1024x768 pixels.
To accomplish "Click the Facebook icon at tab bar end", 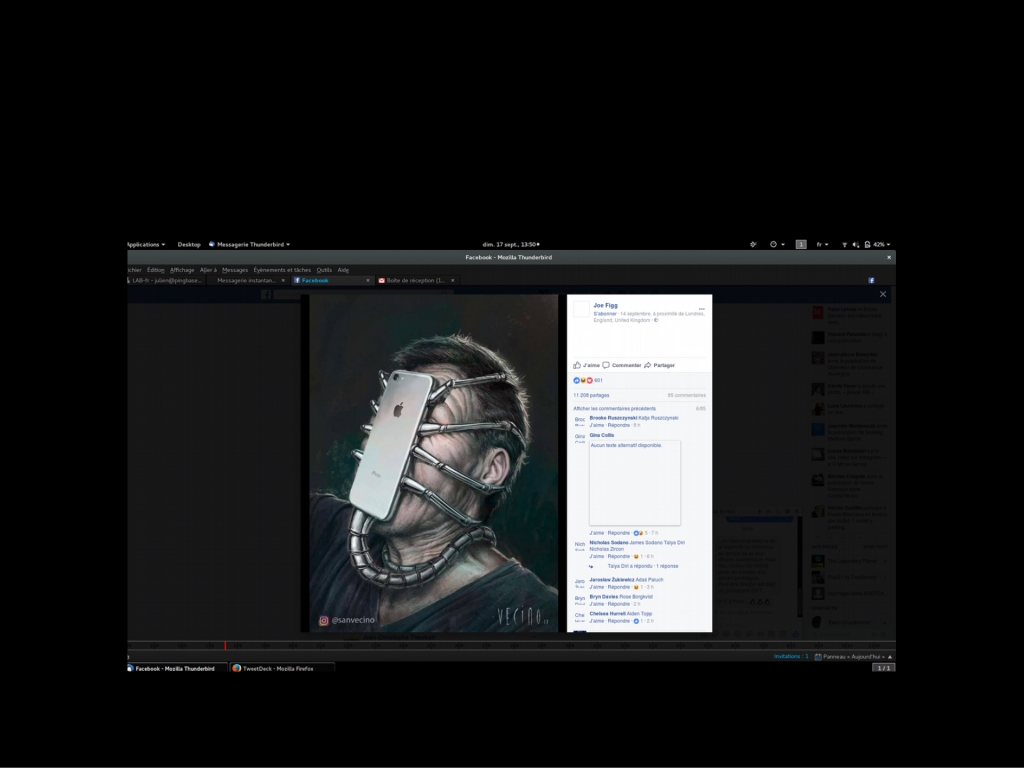I will [871, 280].
